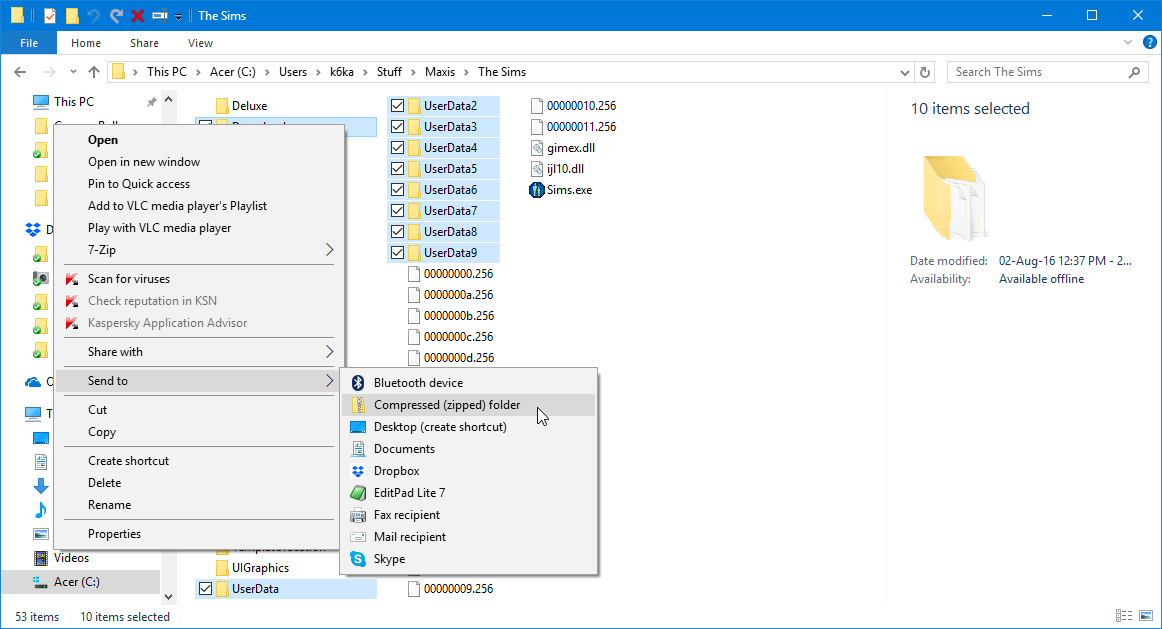Image resolution: width=1162 pixels, height=629 pixels.
Task: Click the red Delete X icon in title bar
Action: pyautogui.click(x=137, y=16)
